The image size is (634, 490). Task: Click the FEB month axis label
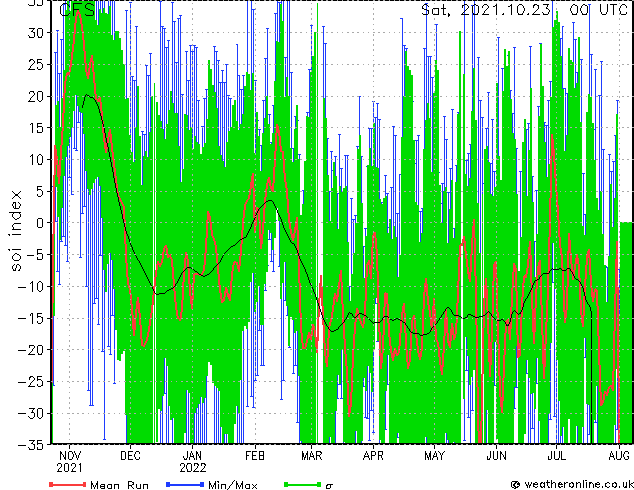[x=255, y=456]
